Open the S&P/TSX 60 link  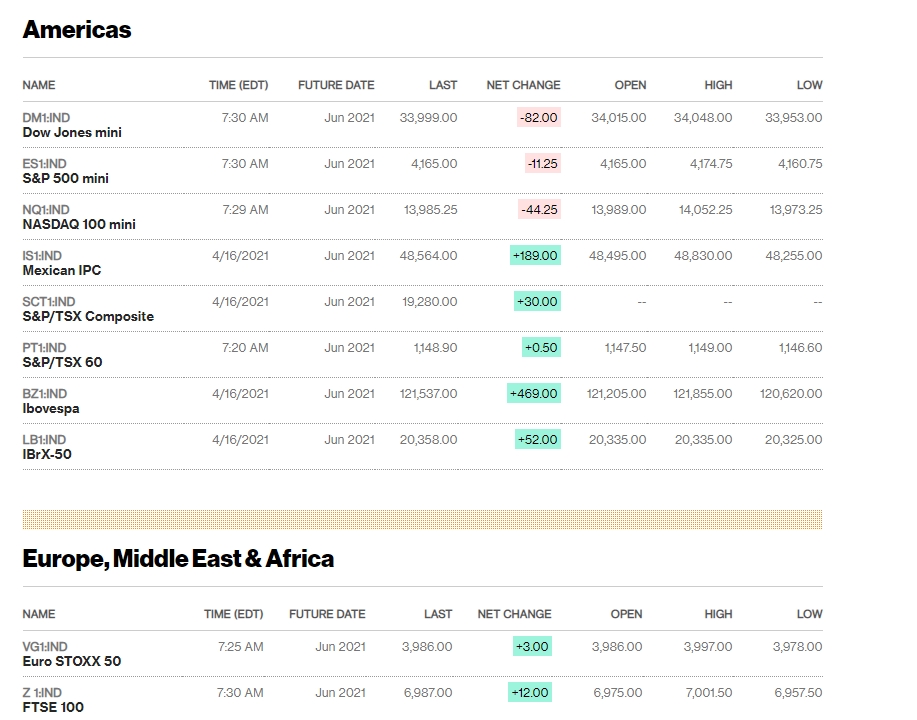click(x=62, y=362)
